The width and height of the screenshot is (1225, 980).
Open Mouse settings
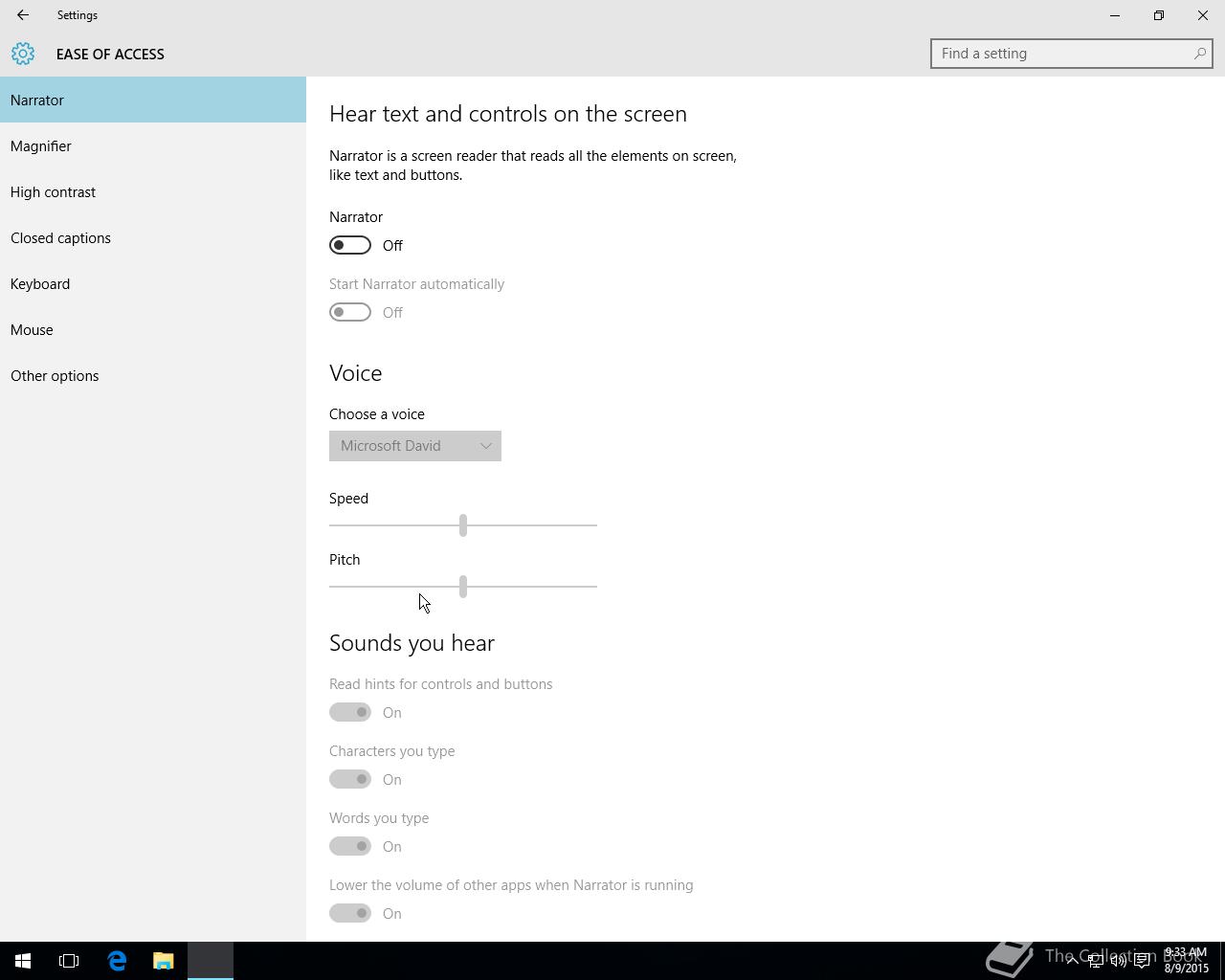tap(153, 329)
